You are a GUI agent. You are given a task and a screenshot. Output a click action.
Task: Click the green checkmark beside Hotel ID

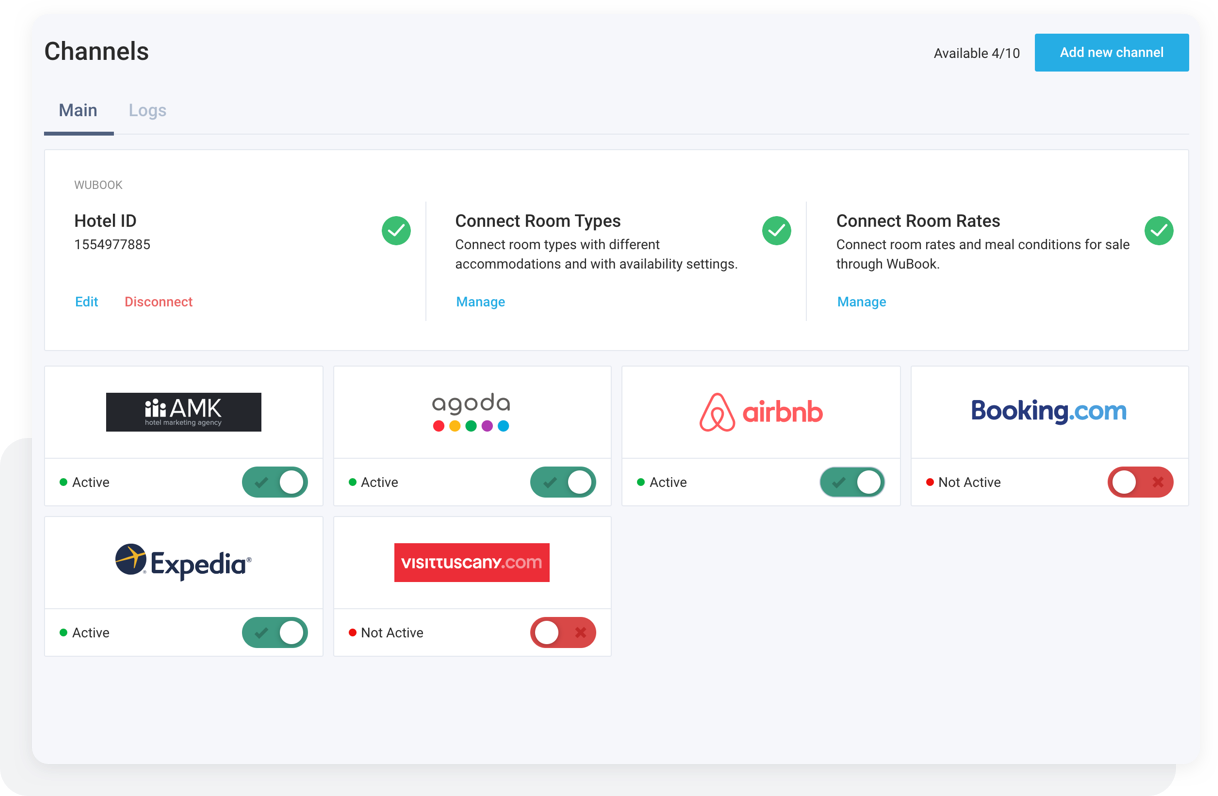[x=396, y=230]
